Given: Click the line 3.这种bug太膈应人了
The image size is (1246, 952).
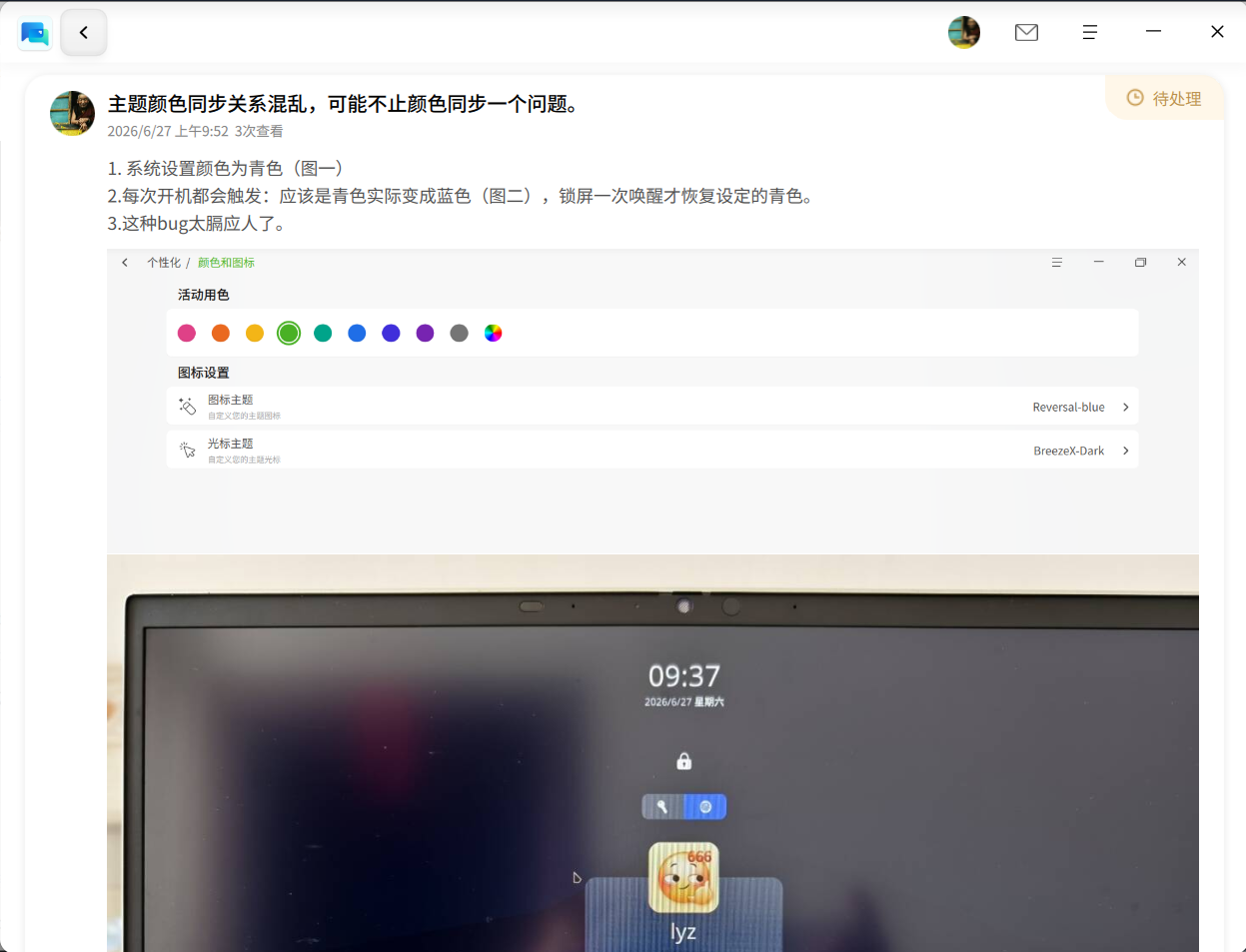Looking at the screenshot, I should pyautogui.click(x=201, y=223).
